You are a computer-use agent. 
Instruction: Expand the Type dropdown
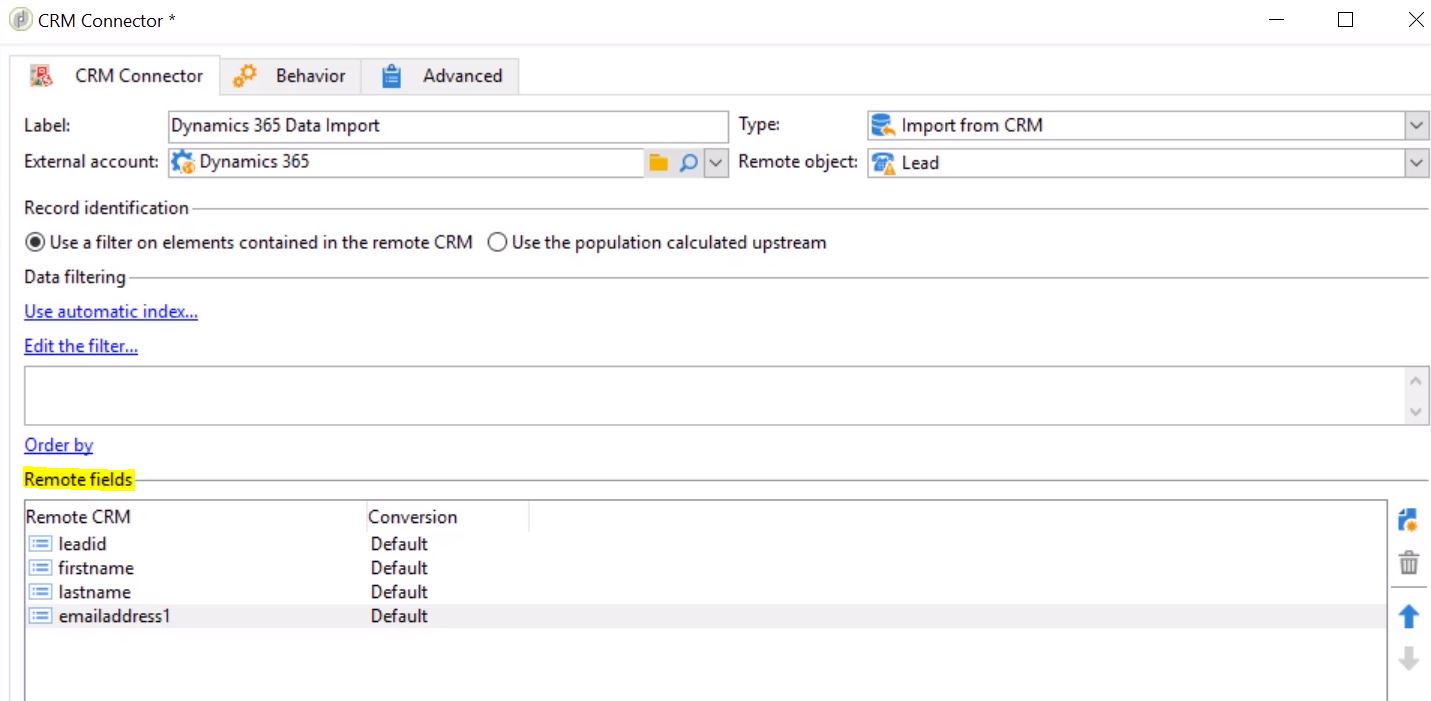click(x=1416, y=126)
